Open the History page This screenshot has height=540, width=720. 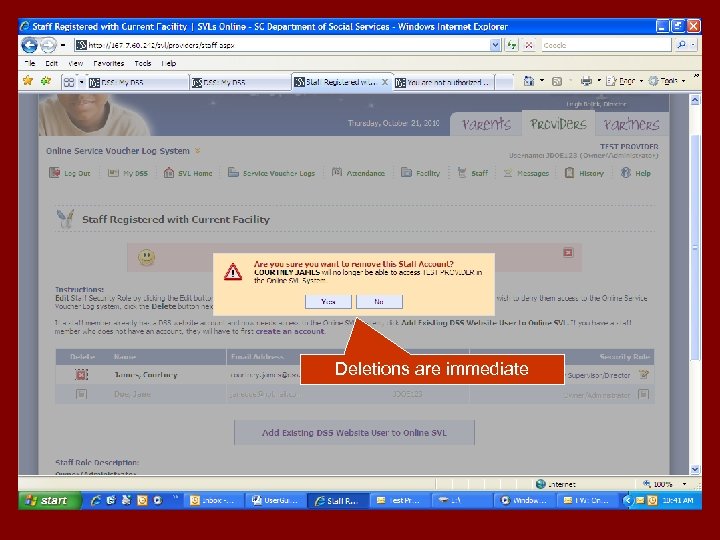tap(584, 173)
